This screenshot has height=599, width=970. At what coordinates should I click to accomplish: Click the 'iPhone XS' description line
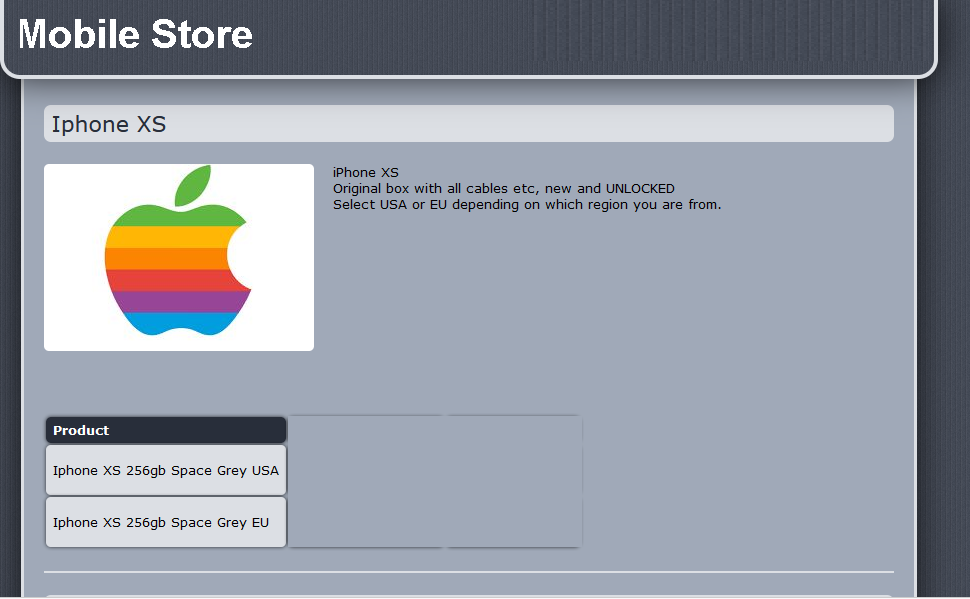[x=366, y=173]
